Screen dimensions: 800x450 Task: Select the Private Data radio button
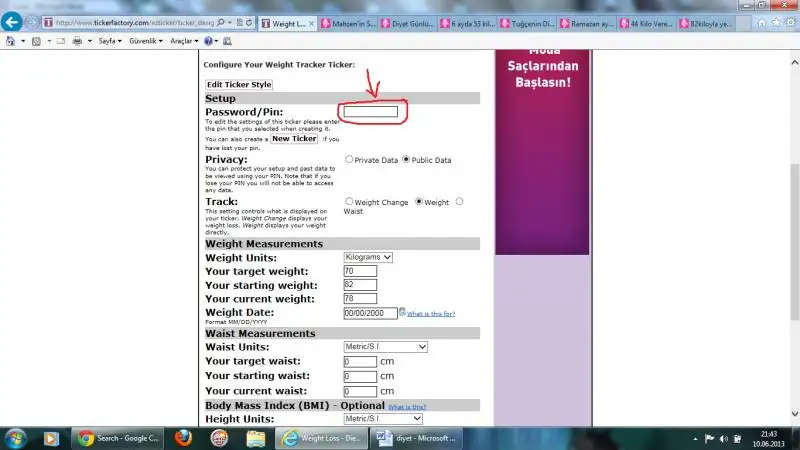point(349,159)
